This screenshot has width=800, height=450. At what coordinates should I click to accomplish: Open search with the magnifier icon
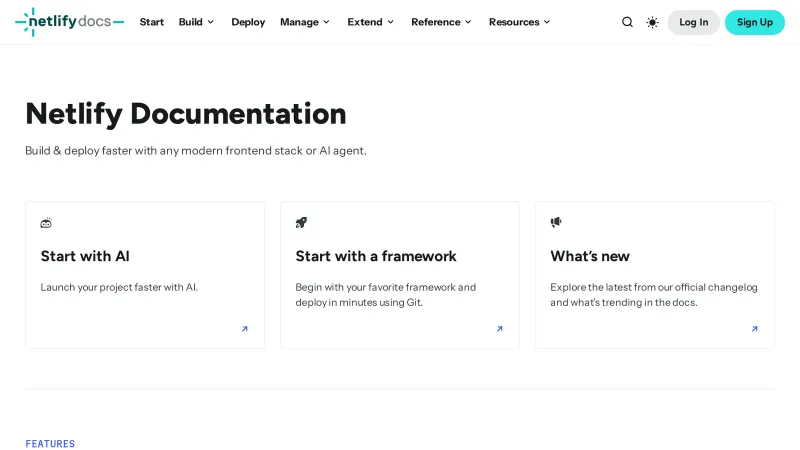click(627, 22)
